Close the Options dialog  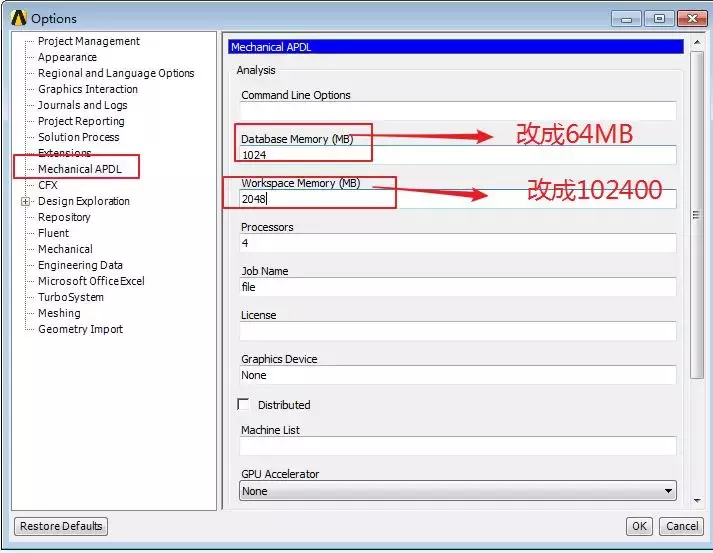point(692,19)
